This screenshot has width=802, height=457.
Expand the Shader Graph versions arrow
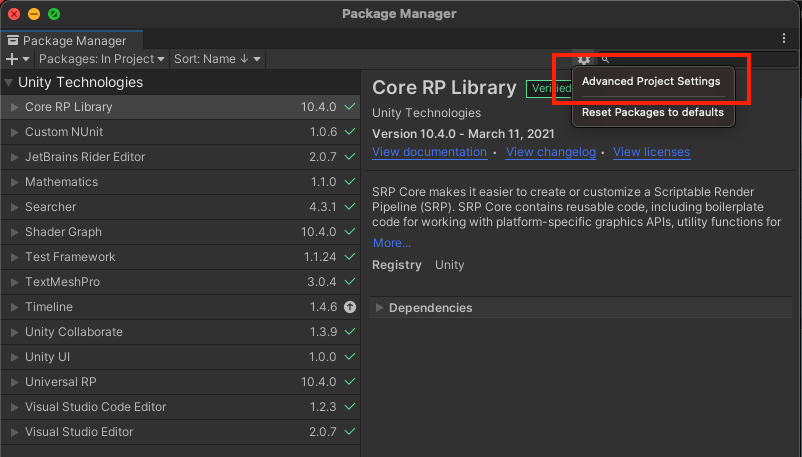tap(14, 232)
